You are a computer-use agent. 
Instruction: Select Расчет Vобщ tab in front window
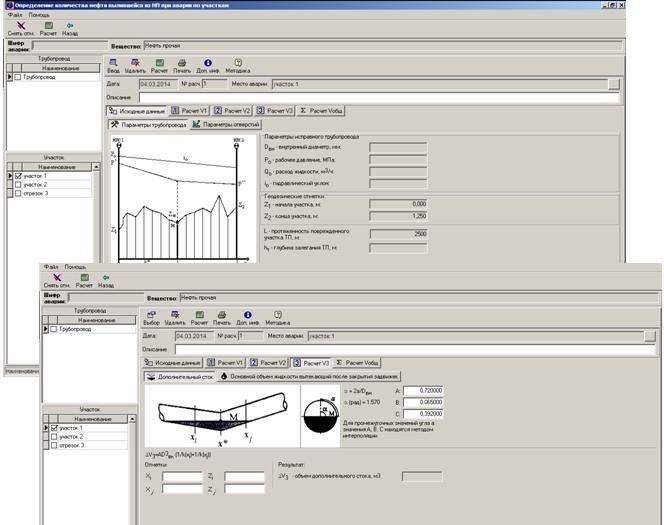click(x=359, y=362)
